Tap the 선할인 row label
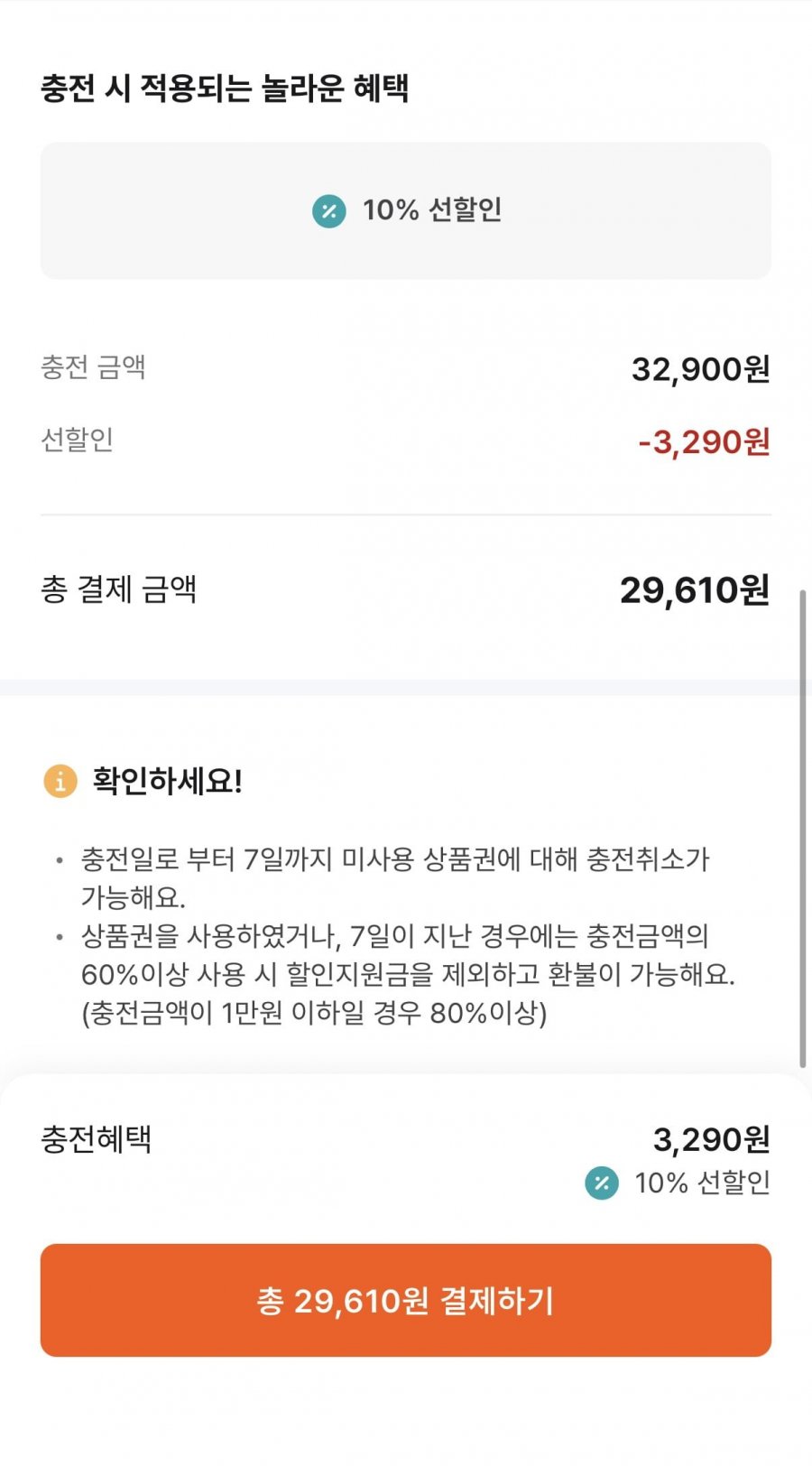This screenshot has height=1466, width=812. (x=77, y=440)
